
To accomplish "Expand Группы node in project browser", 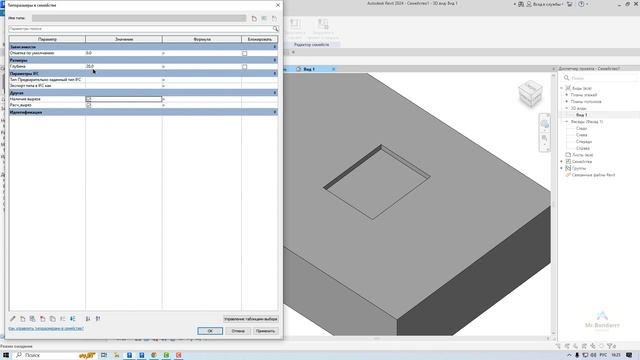I will (562, 168).
